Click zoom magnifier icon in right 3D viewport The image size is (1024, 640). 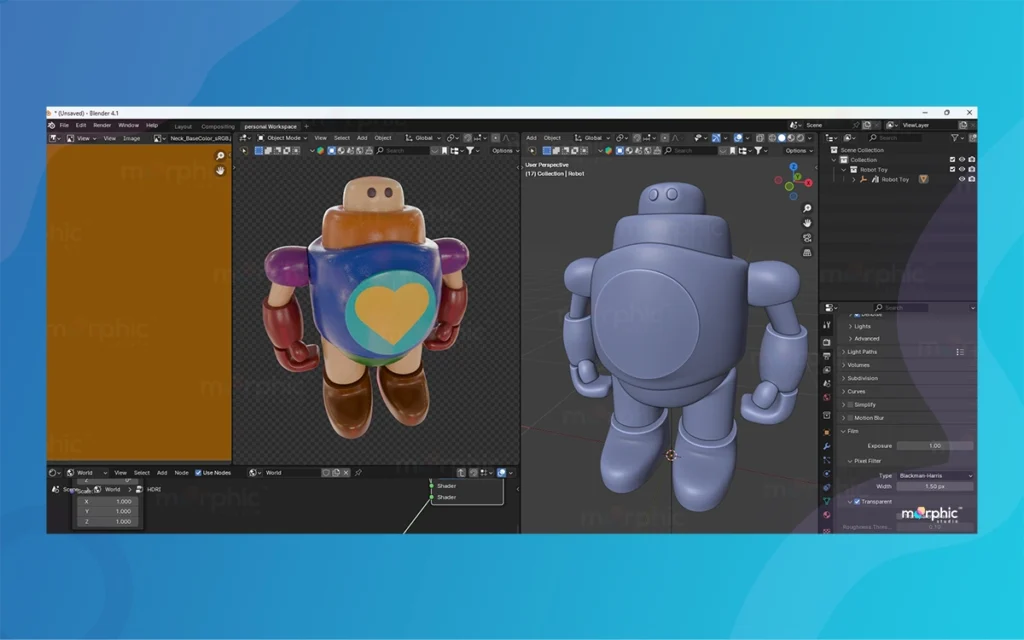(807, 208)
